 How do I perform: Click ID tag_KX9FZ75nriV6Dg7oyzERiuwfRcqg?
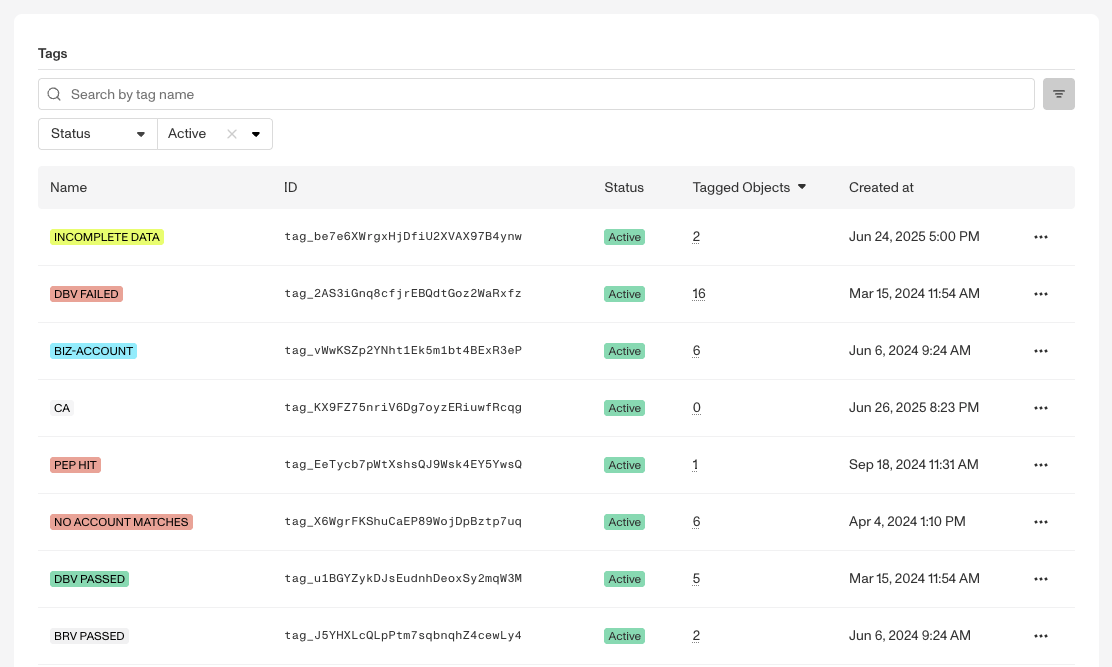[x=403, y=408]
